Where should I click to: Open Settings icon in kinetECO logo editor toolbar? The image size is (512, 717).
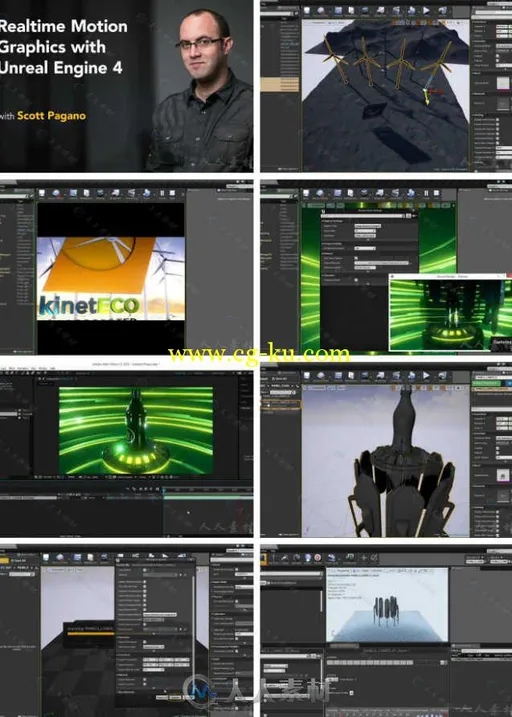point(100,193)
